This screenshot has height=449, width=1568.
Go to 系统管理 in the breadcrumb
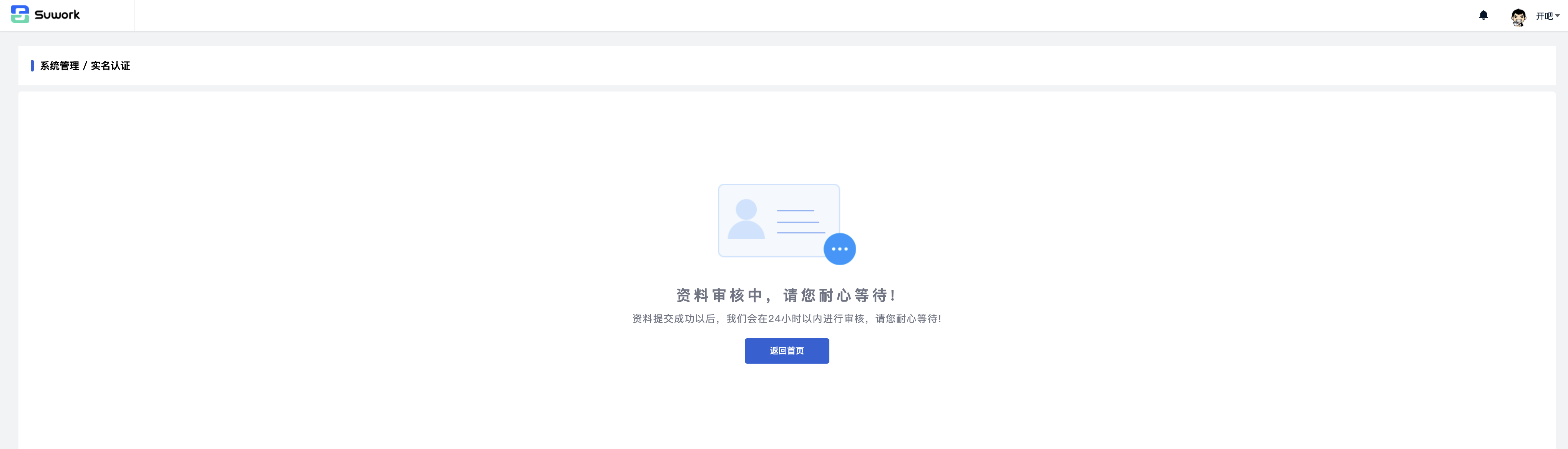(x=60, y=66)
